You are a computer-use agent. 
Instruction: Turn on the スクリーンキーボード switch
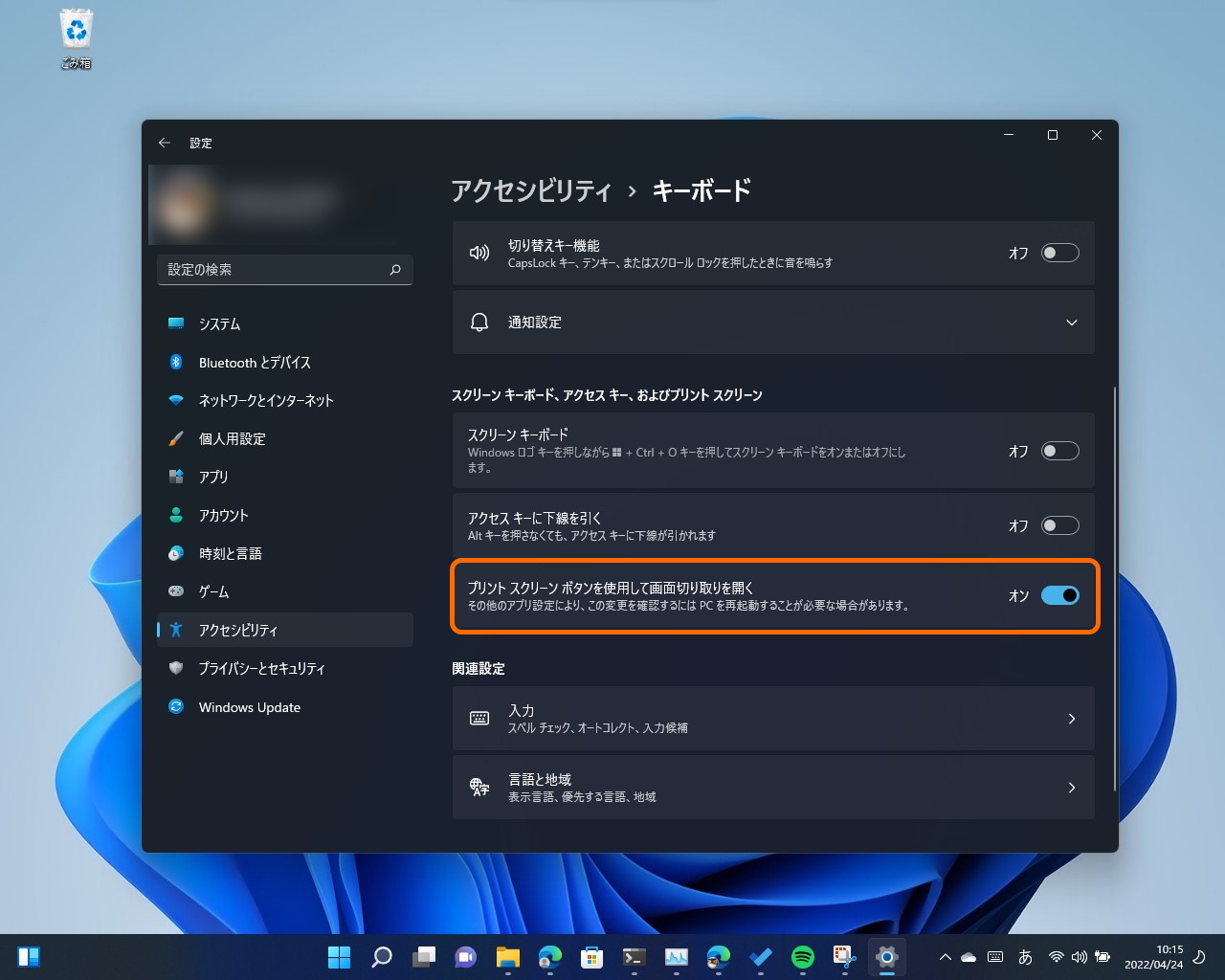pos(1059,451)
